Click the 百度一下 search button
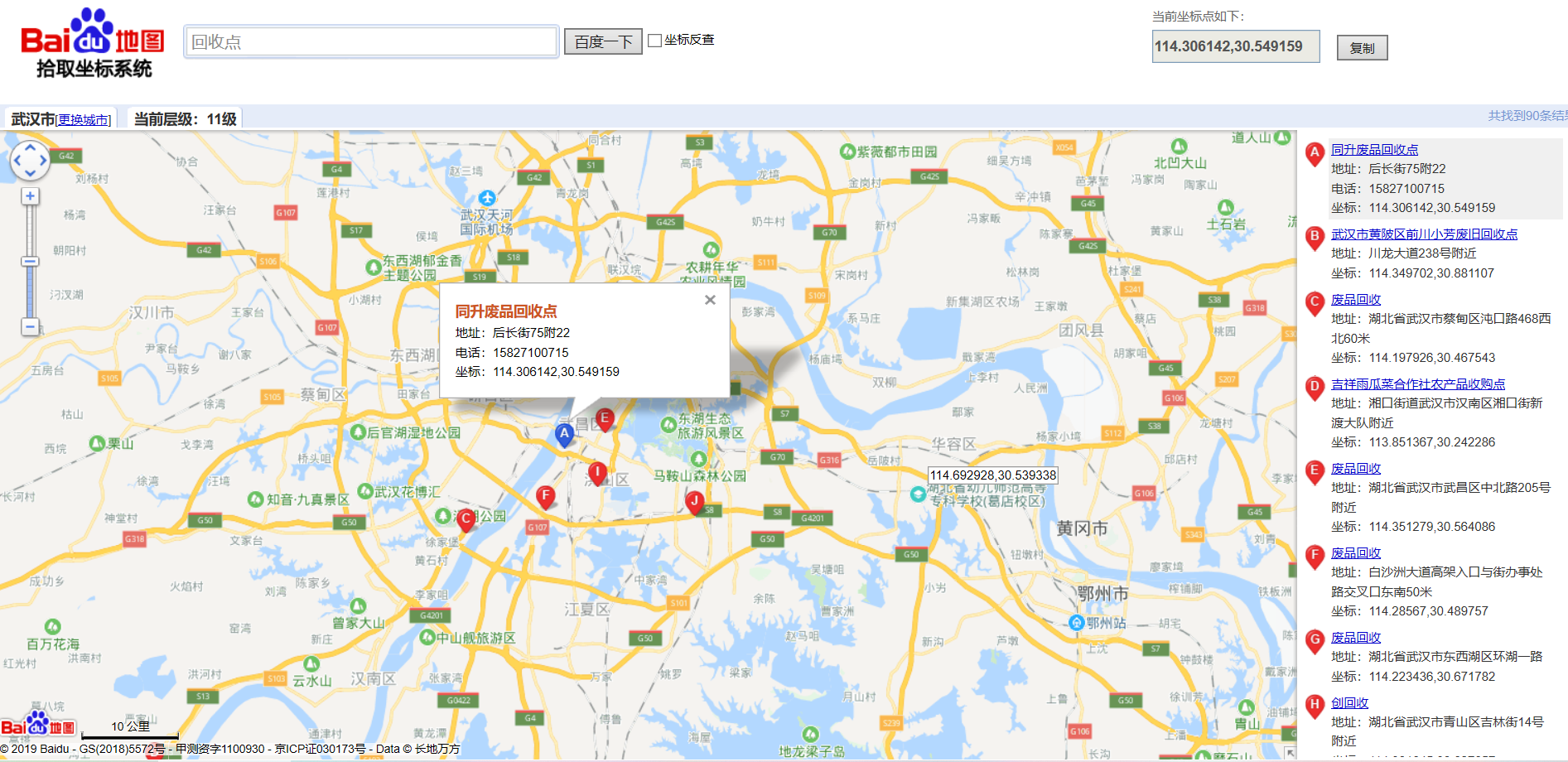 603,41
